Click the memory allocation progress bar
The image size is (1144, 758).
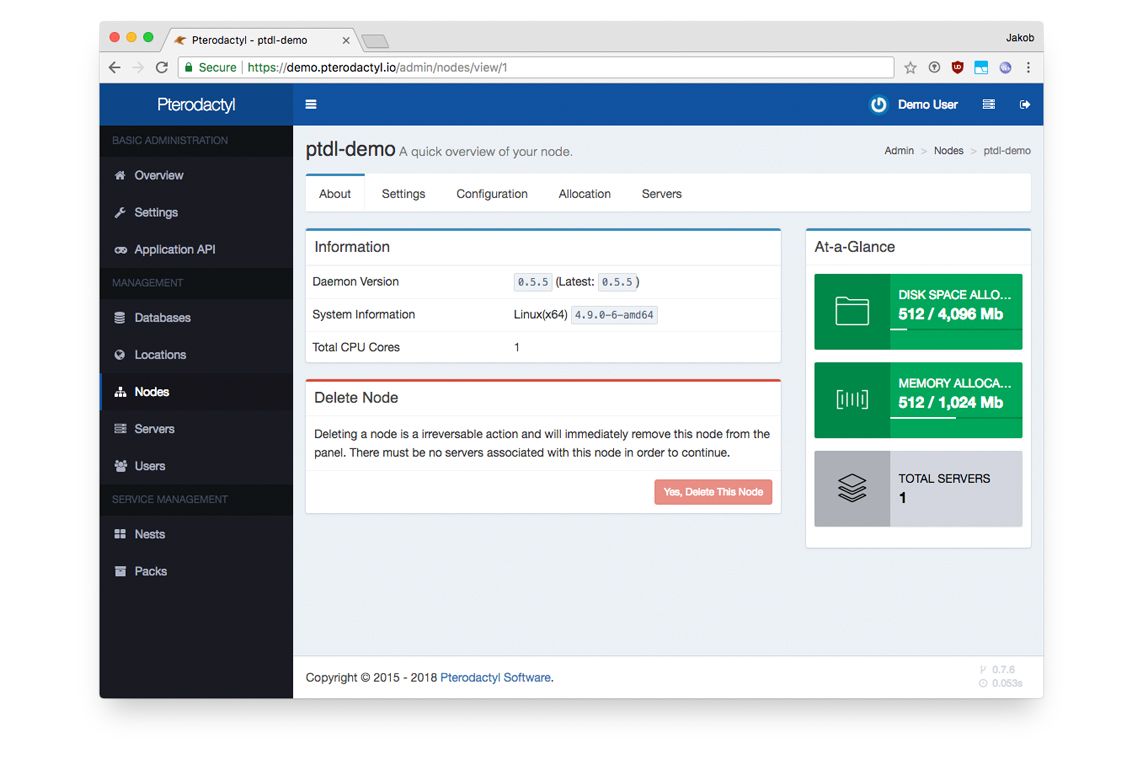tap(956, 418)
